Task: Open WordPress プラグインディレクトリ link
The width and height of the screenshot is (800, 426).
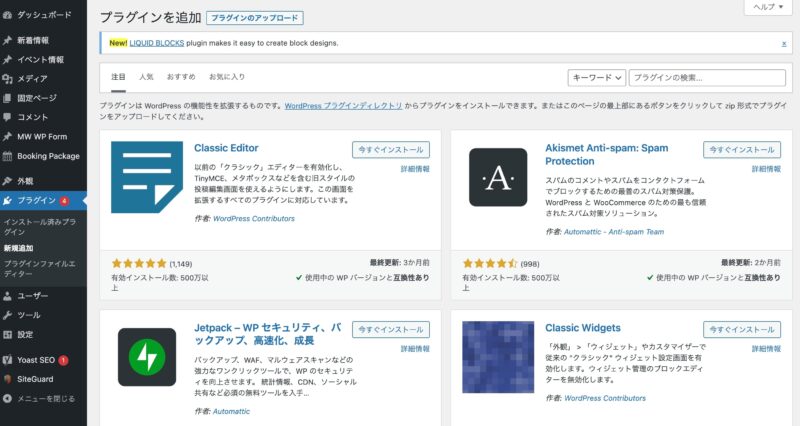Action: (343, 106)
